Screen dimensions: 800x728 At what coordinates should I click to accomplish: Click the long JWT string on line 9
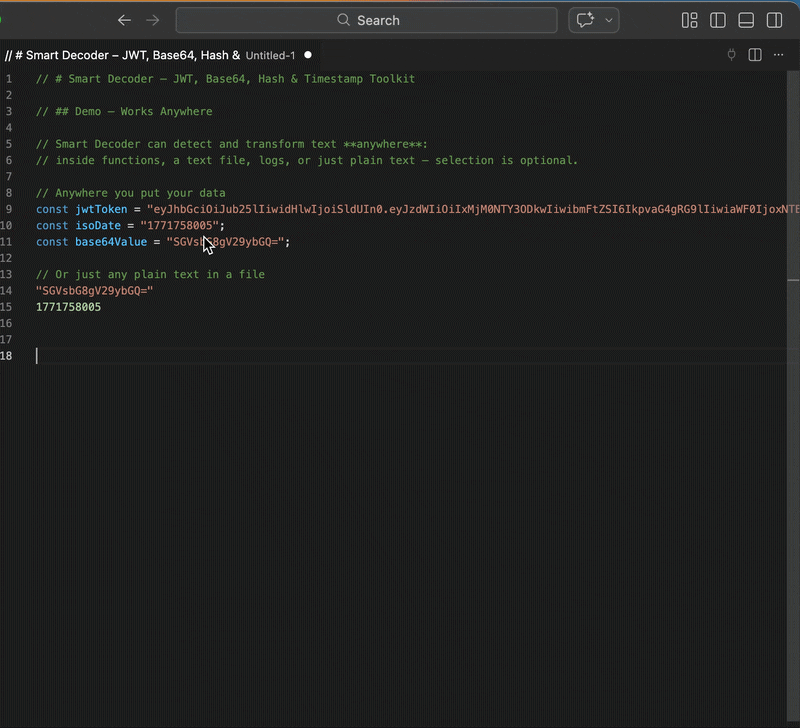[x=473, y=209]
